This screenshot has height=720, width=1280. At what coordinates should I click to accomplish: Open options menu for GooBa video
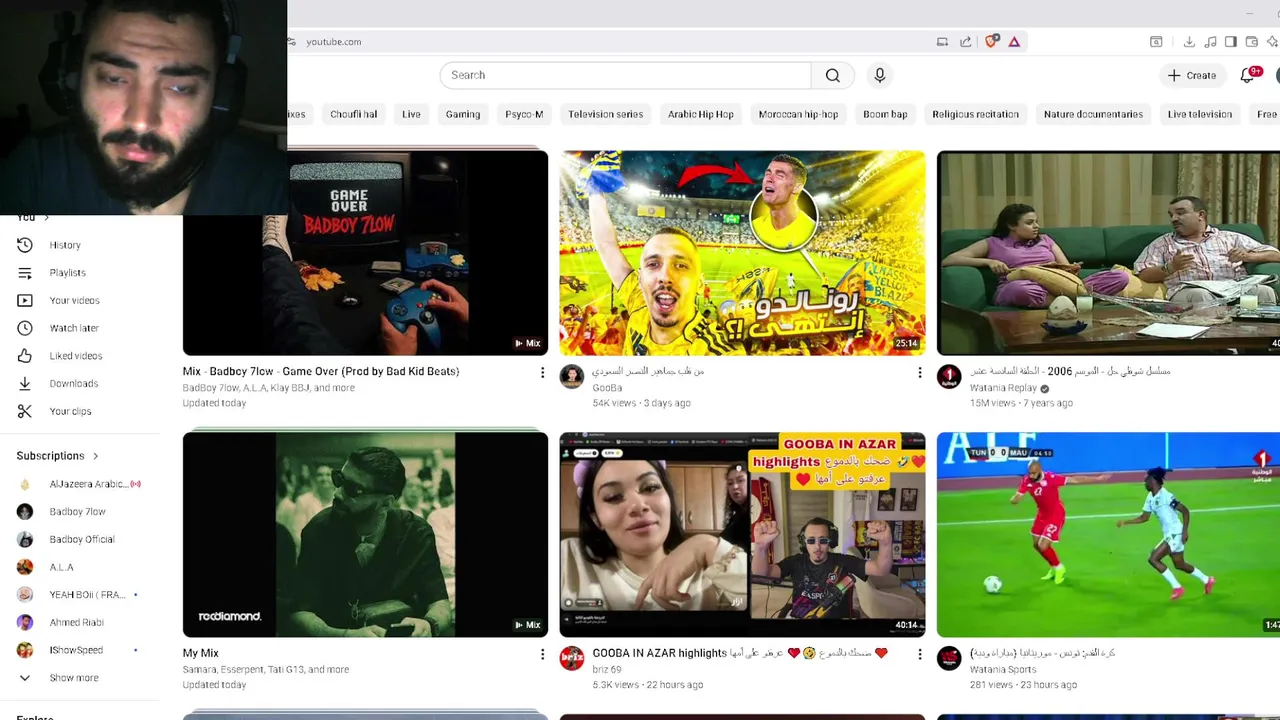[919, 373]
